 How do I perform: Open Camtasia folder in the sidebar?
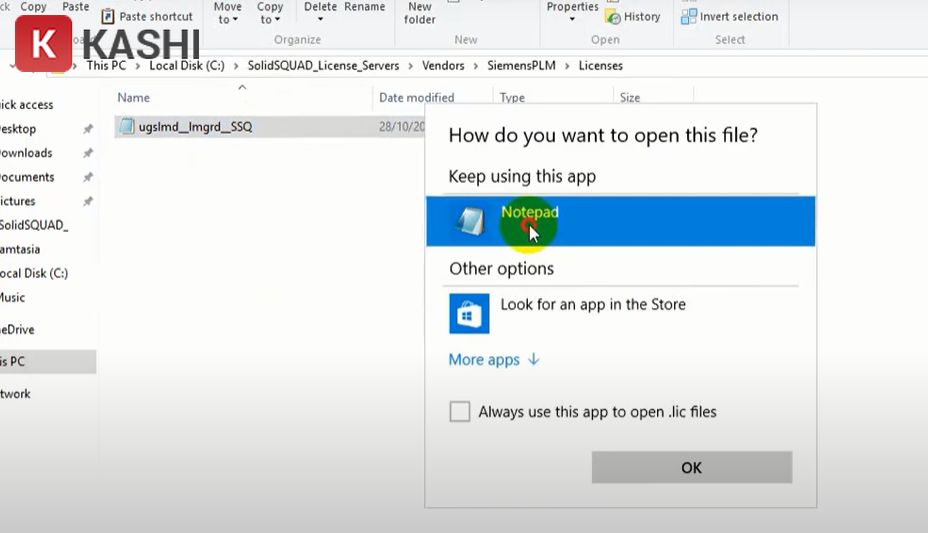20,250
